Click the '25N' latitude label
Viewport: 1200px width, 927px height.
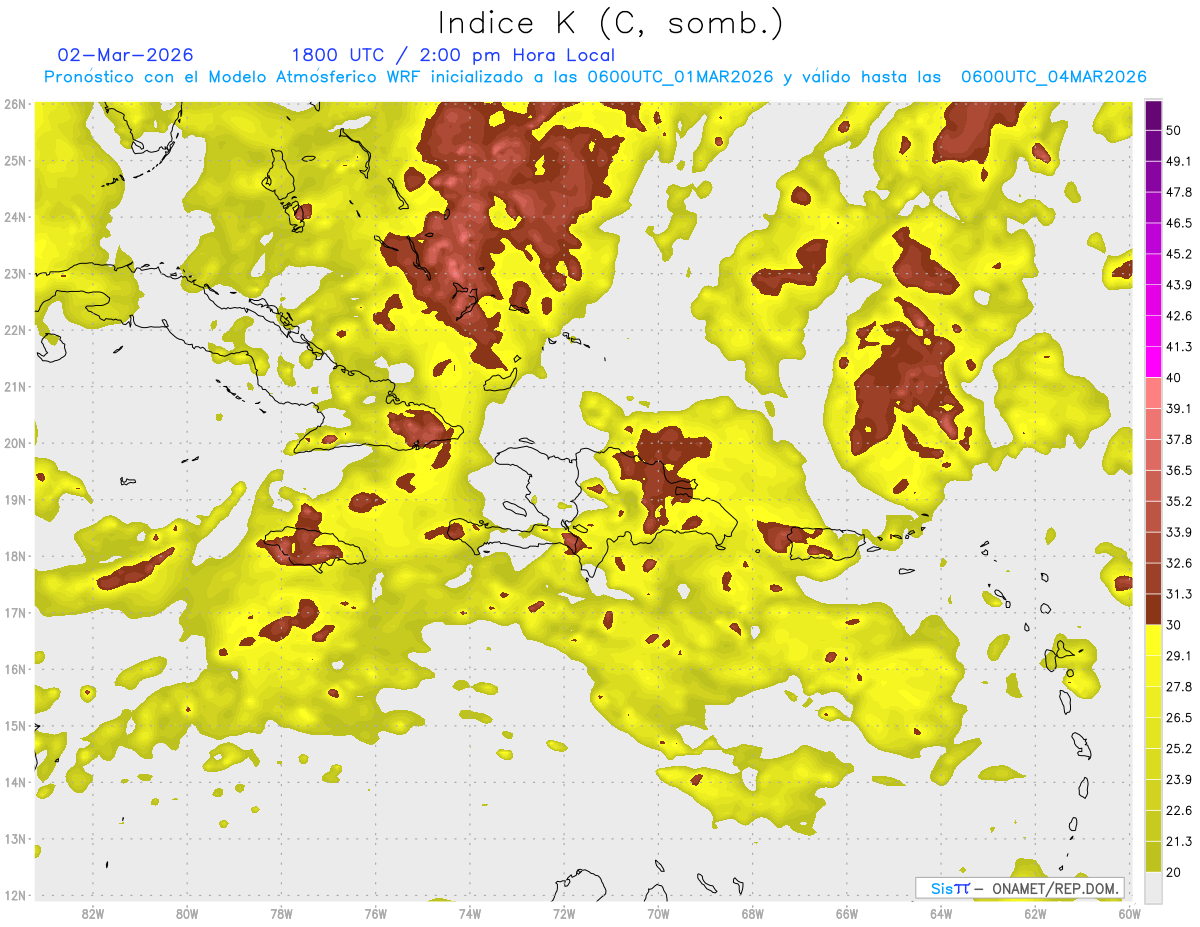(15, 161)
